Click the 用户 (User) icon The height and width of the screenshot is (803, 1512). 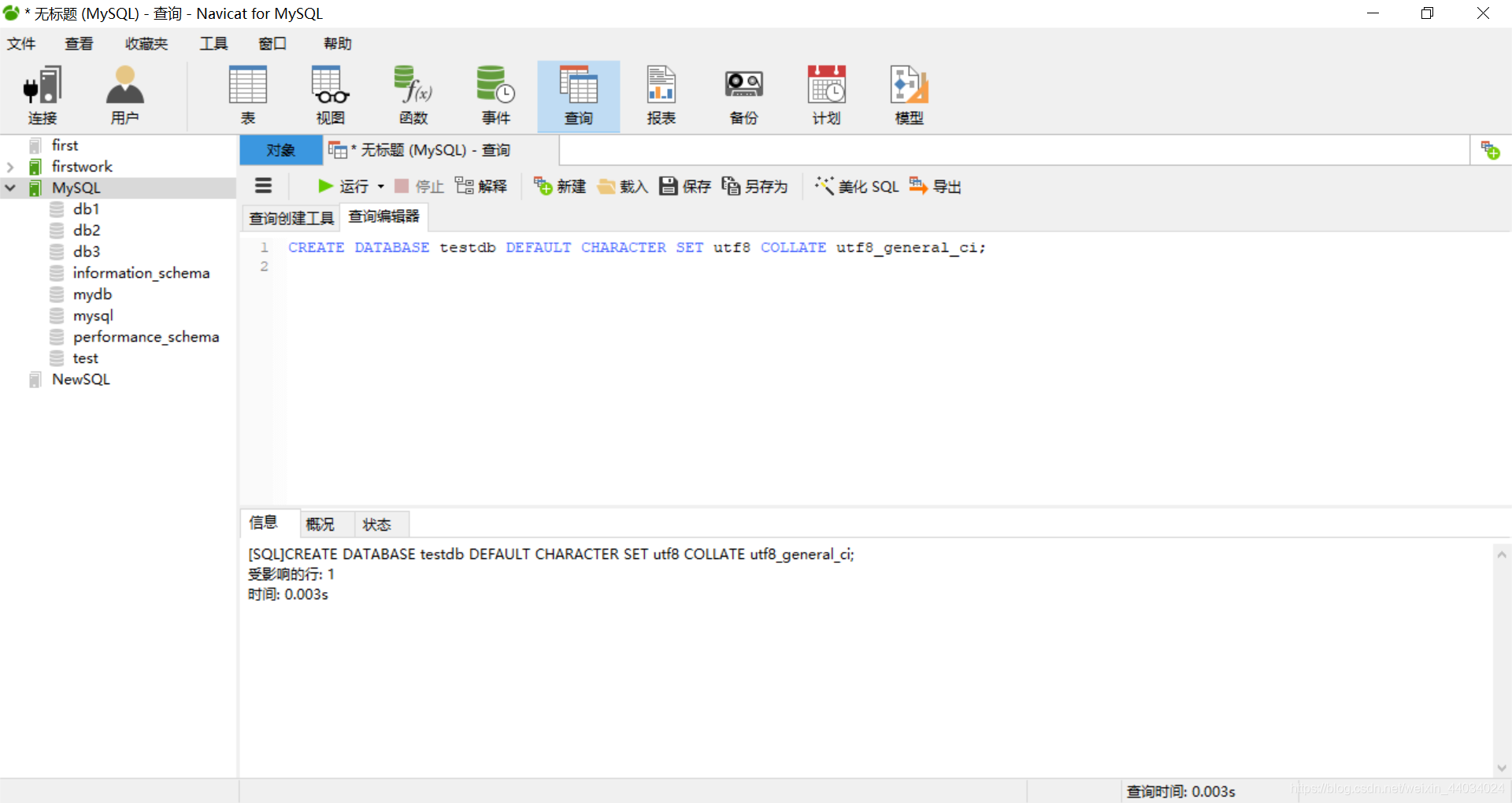pos(124,95)
